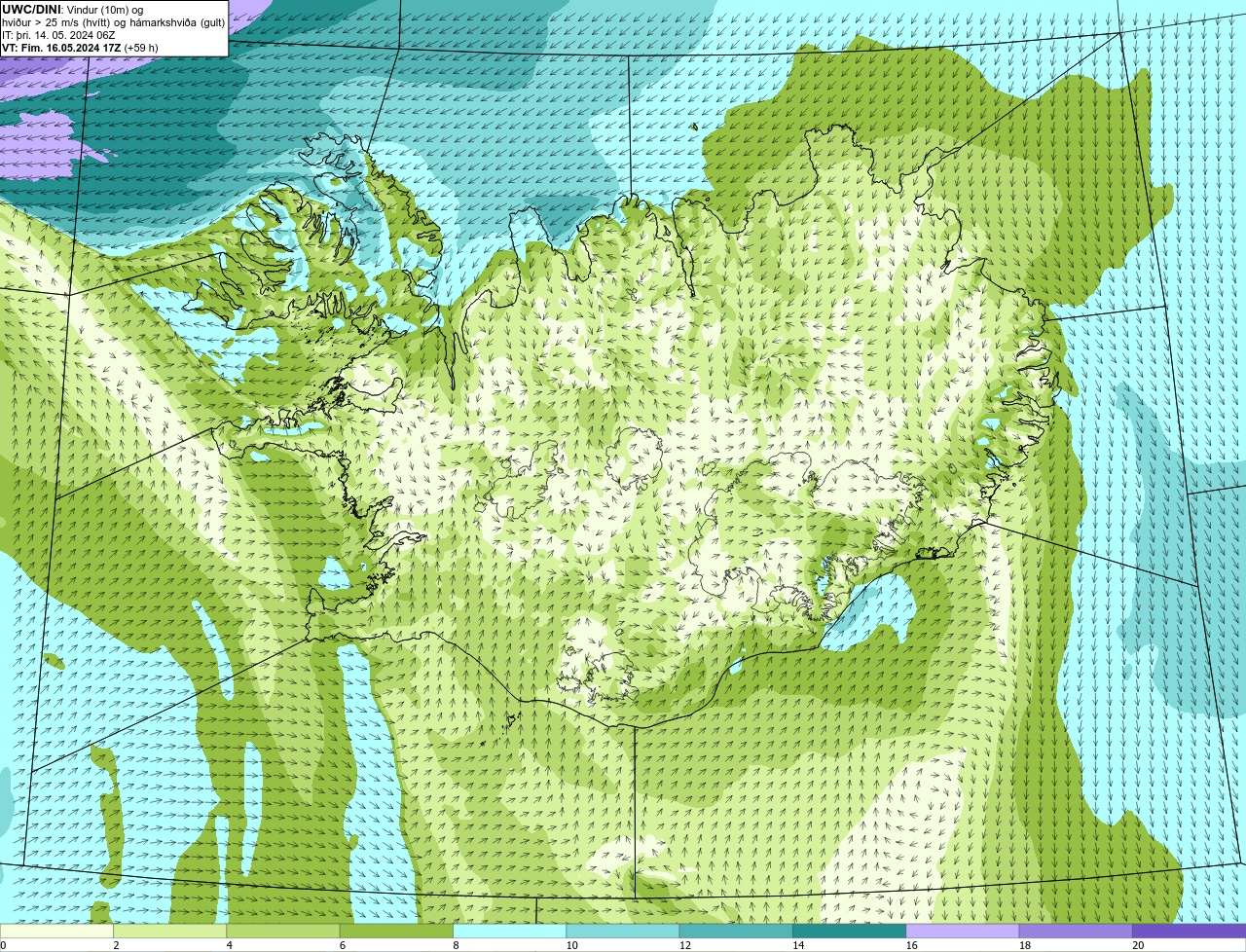Image resolution: width=1246 pixels, height=952 pixels.
Task: Click the legend scale label "12"
Action: (x=684, y=945)
